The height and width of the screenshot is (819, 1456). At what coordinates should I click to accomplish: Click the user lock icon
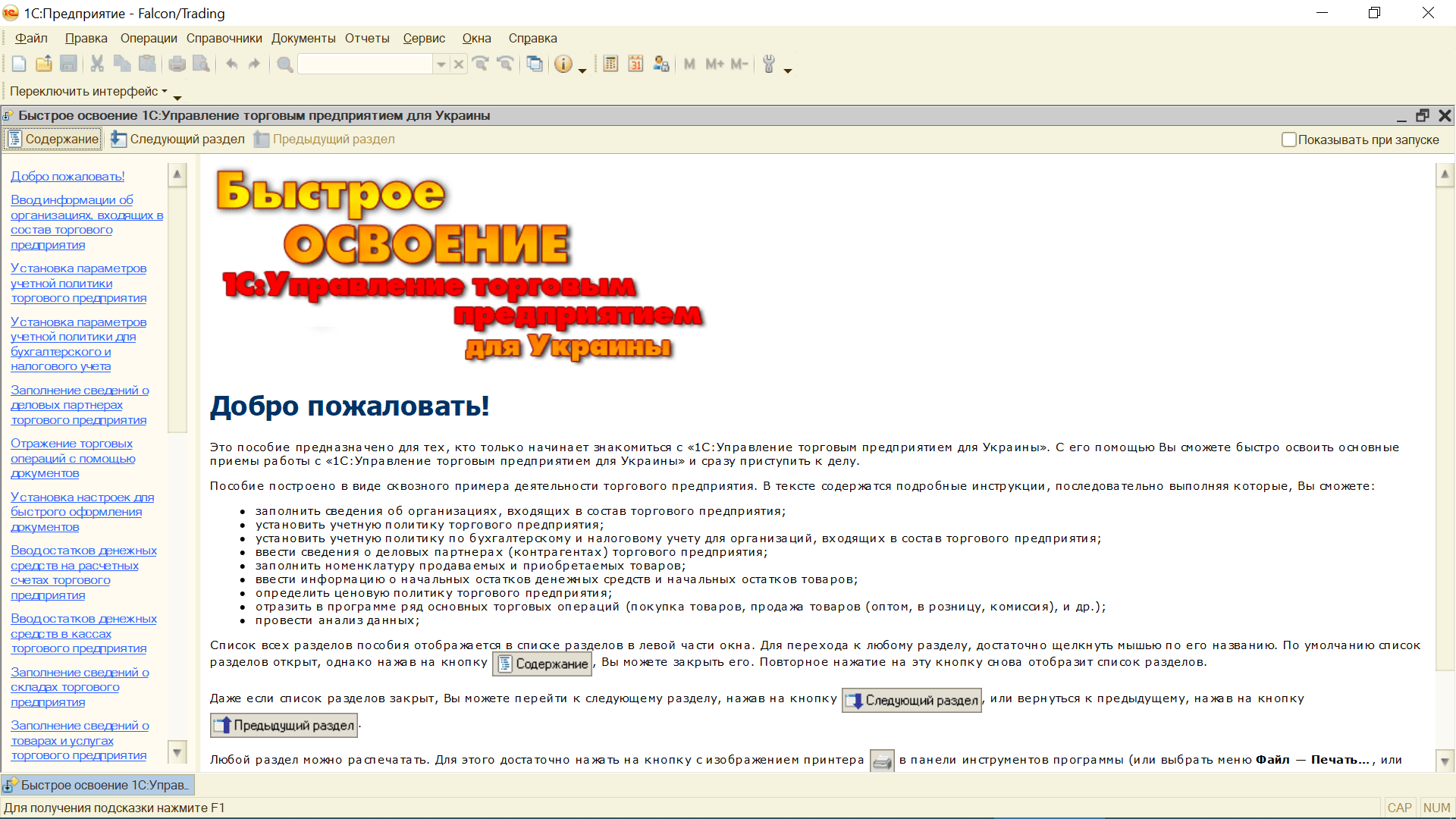(661, 64)
